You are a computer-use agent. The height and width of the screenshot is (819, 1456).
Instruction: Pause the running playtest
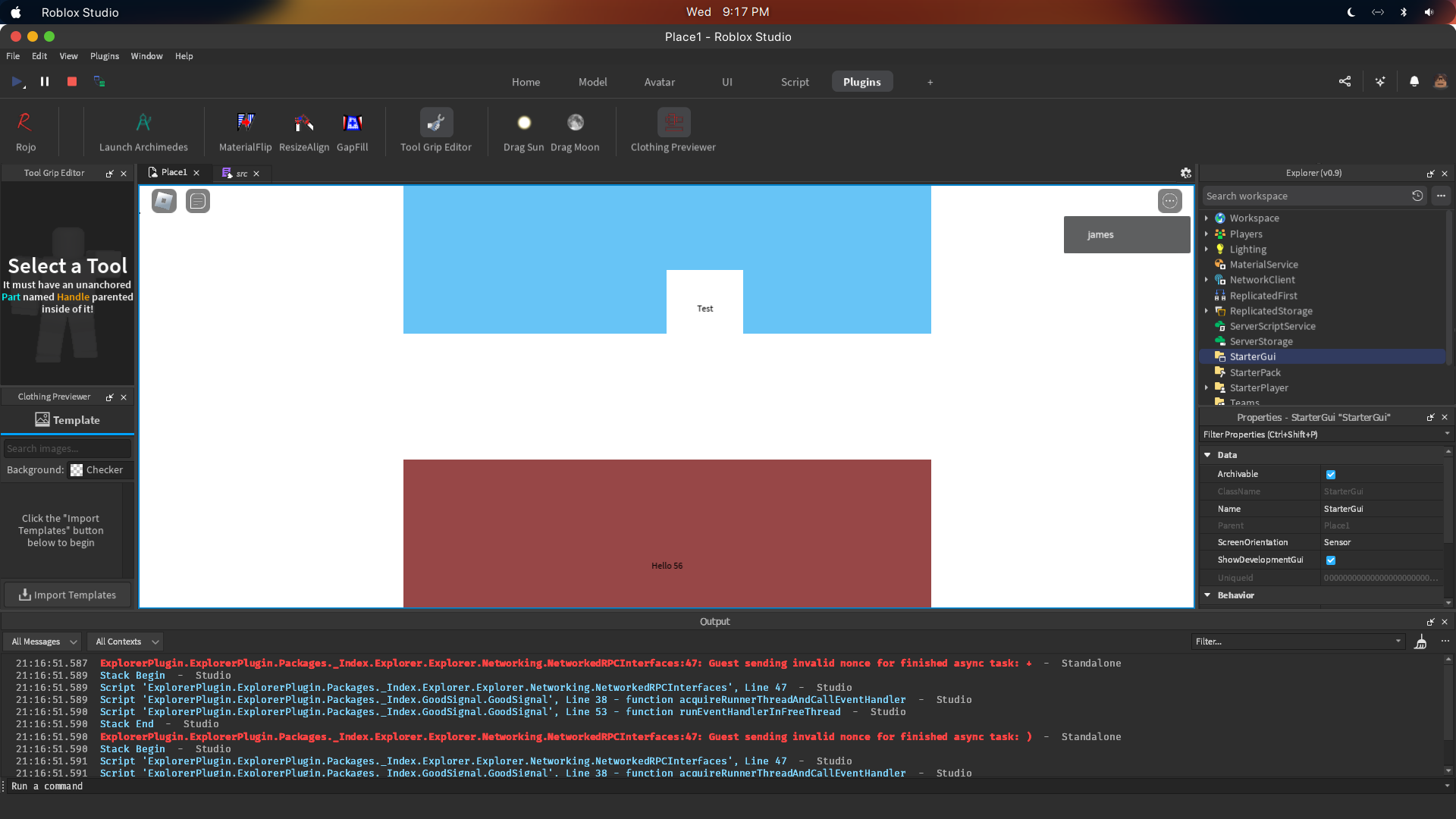point(45,81)
